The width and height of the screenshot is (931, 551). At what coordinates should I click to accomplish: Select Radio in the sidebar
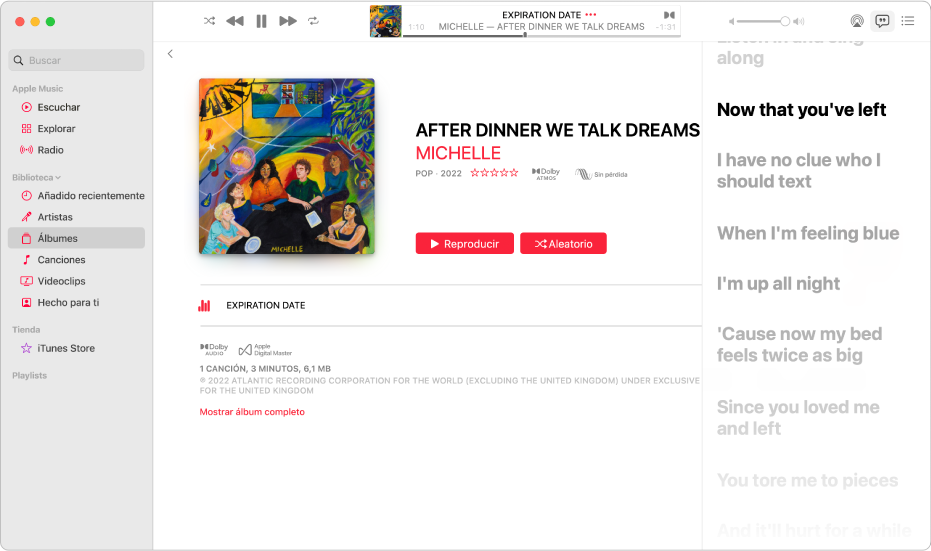[x=76, y=150]
